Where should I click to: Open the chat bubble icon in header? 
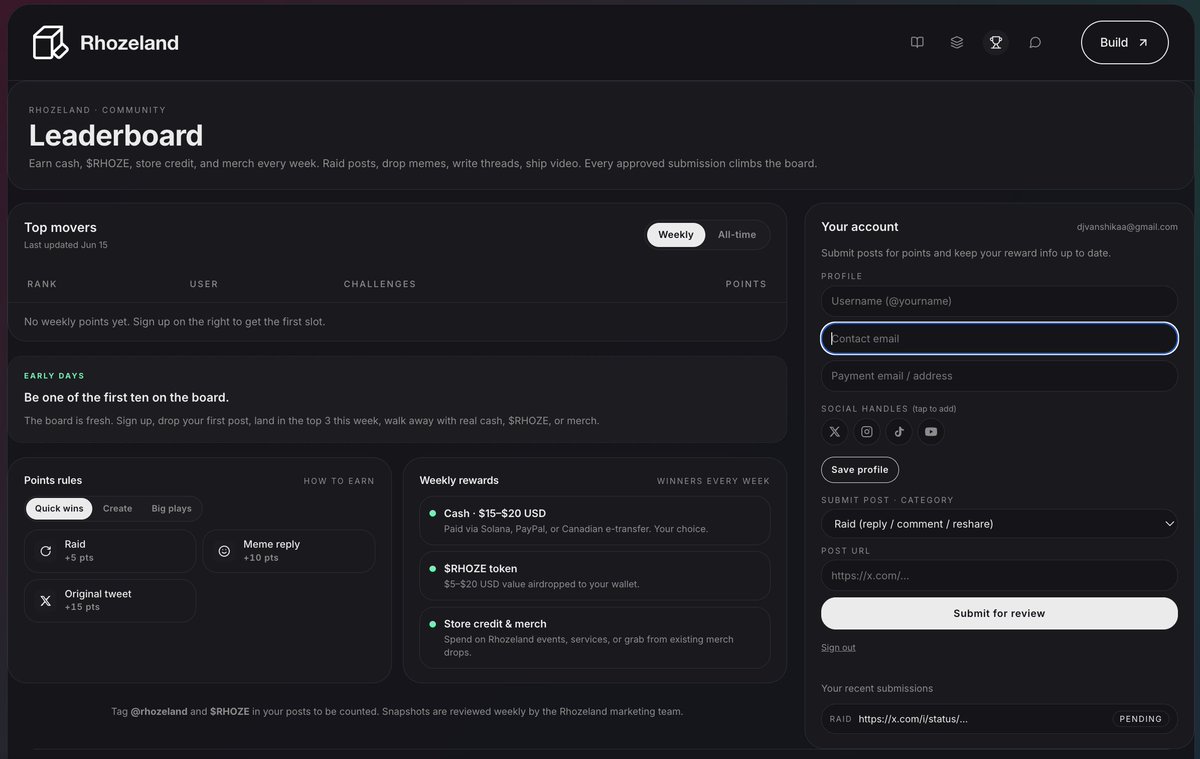1035,42
